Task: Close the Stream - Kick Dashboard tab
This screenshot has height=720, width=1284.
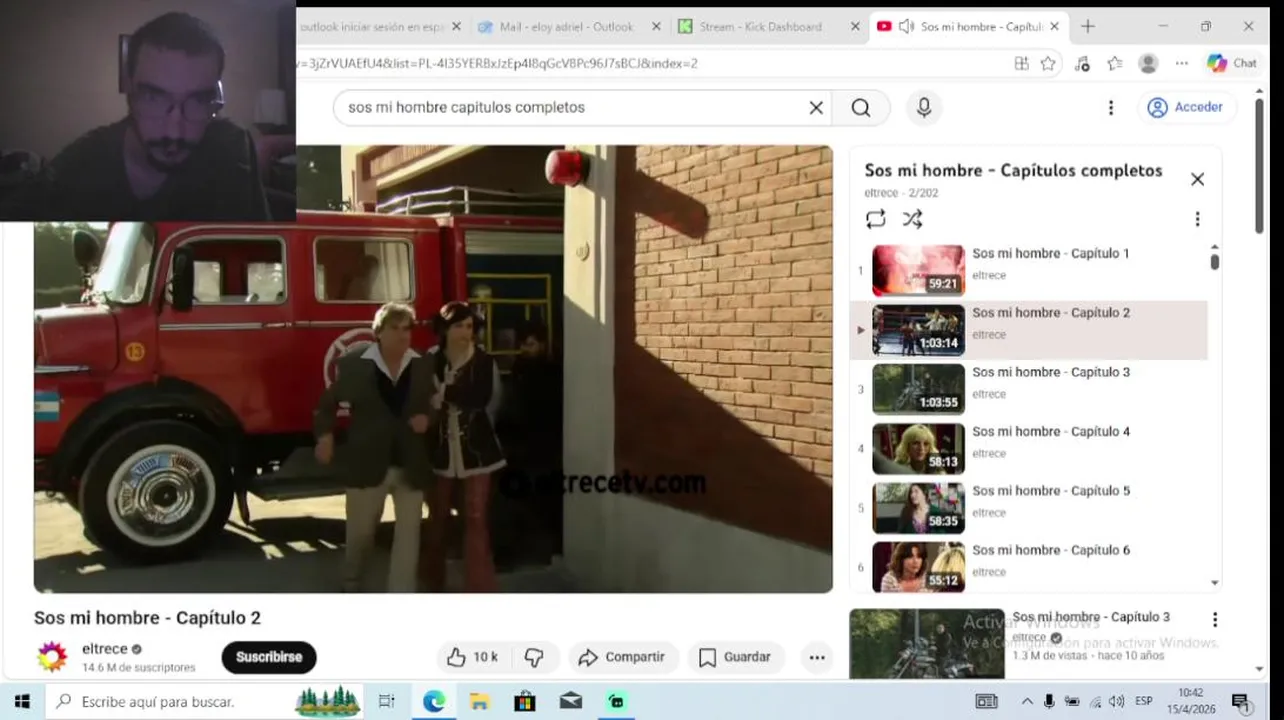Action: click(x=855, y=27)
